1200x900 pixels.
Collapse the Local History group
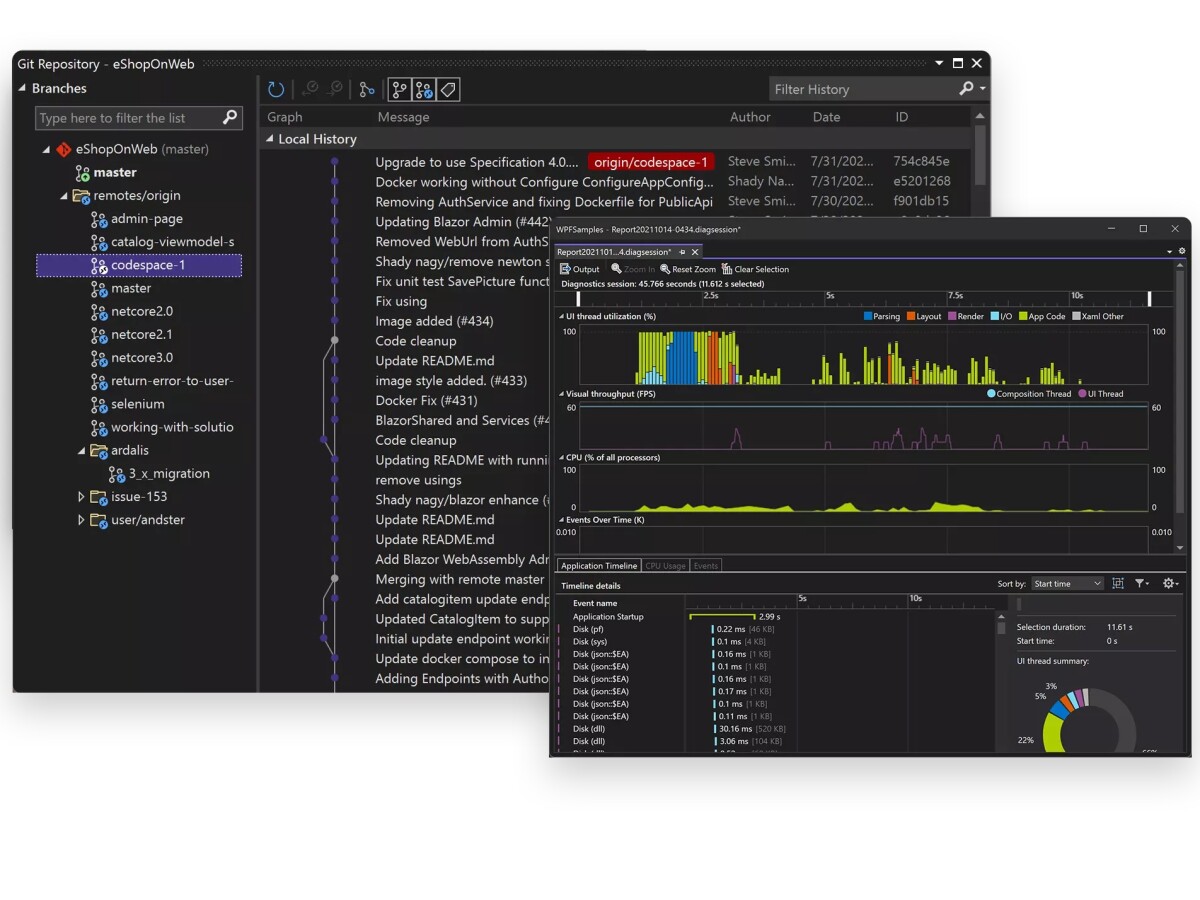270,139
